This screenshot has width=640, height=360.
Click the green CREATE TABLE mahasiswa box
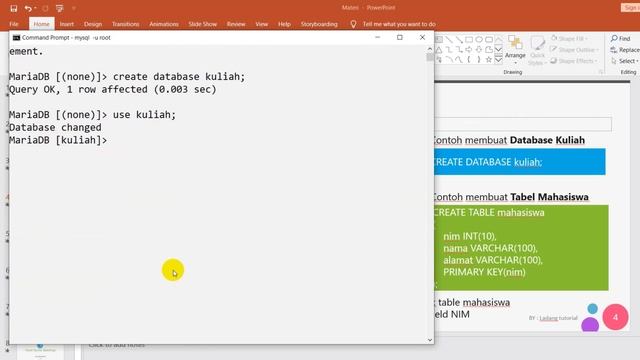pyautogui.click(x=521, y=248)
